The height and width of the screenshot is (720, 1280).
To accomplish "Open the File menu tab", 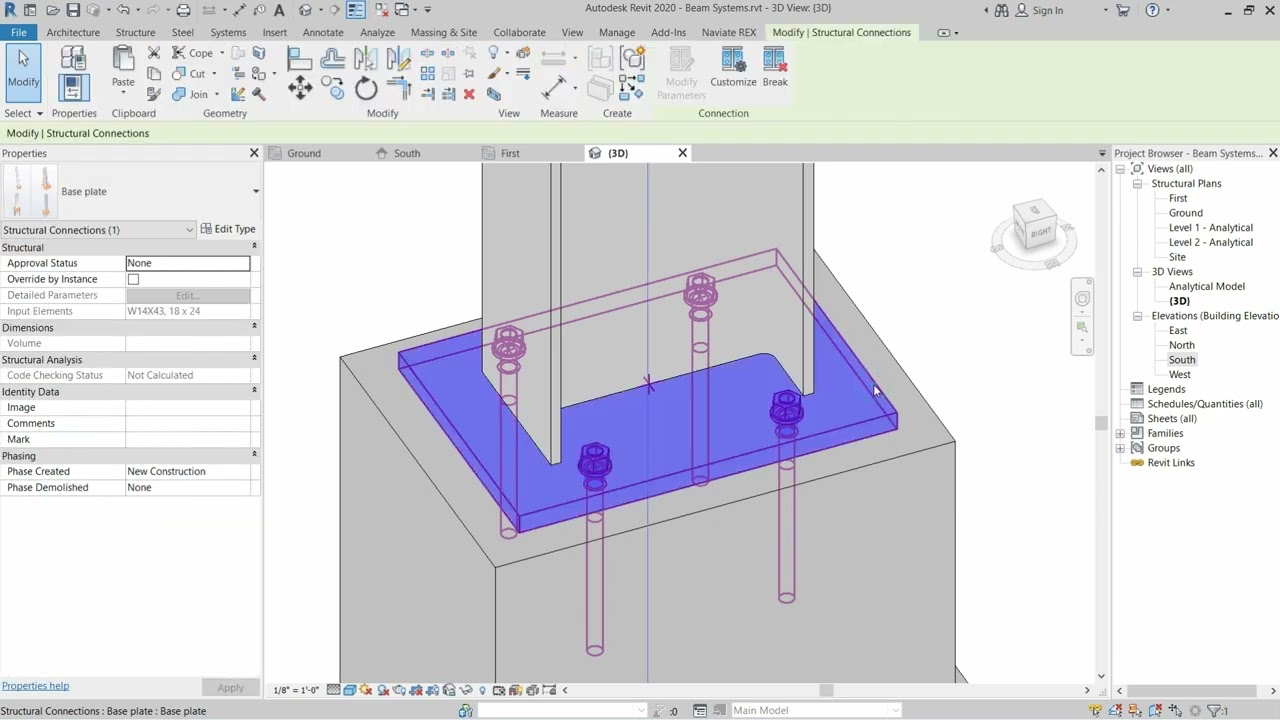I will click(x=19, y=32).
